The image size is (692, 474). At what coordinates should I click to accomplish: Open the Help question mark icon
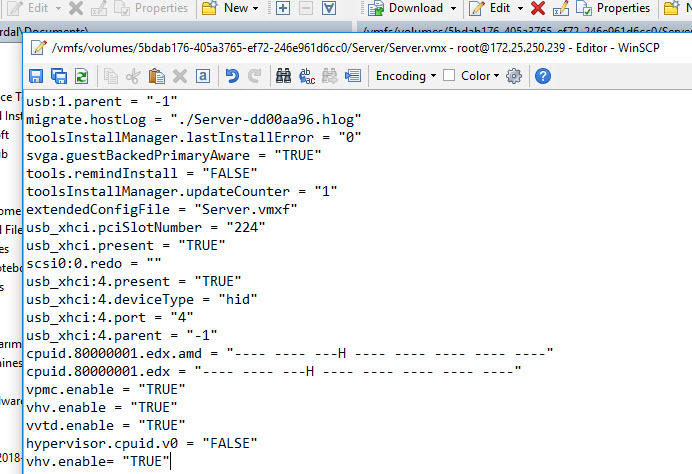[543, 76]
